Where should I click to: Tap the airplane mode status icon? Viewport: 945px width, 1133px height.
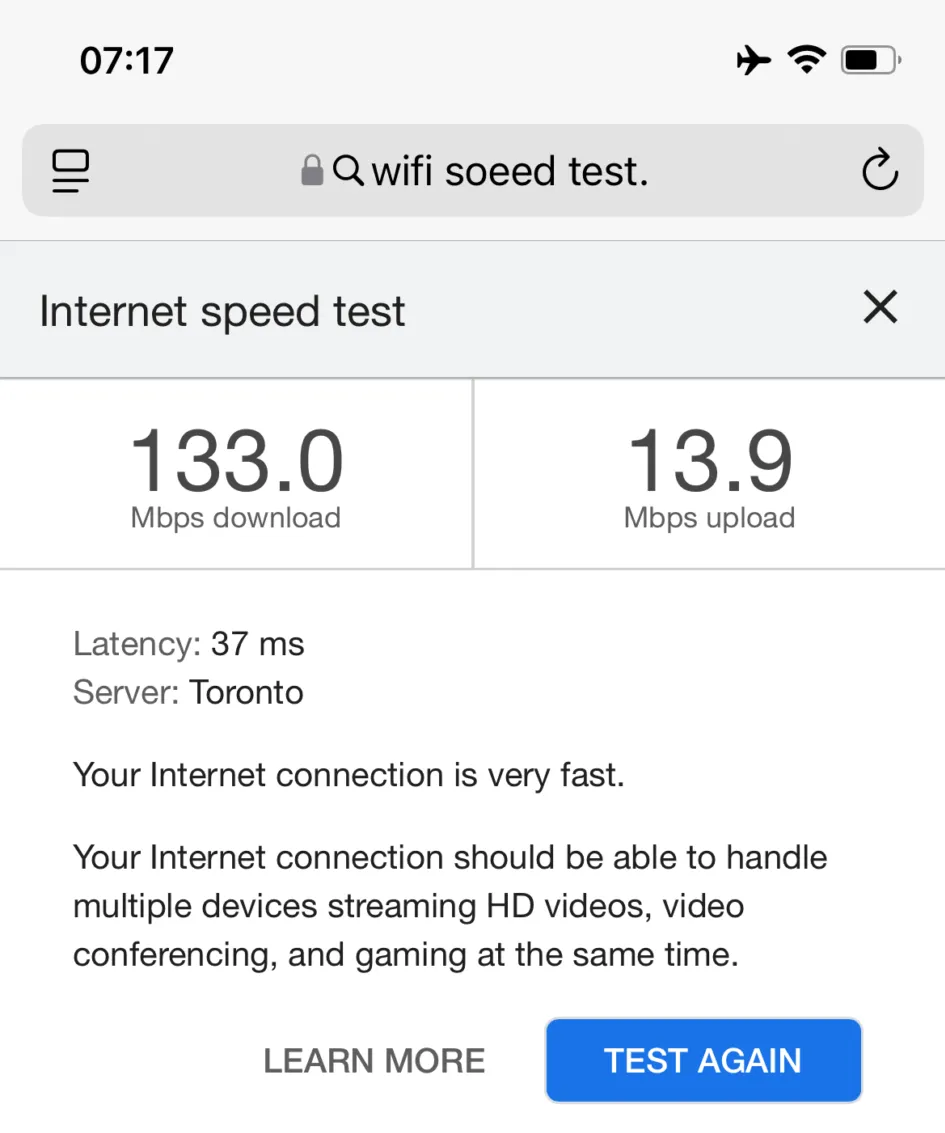(x=754, y=59)
